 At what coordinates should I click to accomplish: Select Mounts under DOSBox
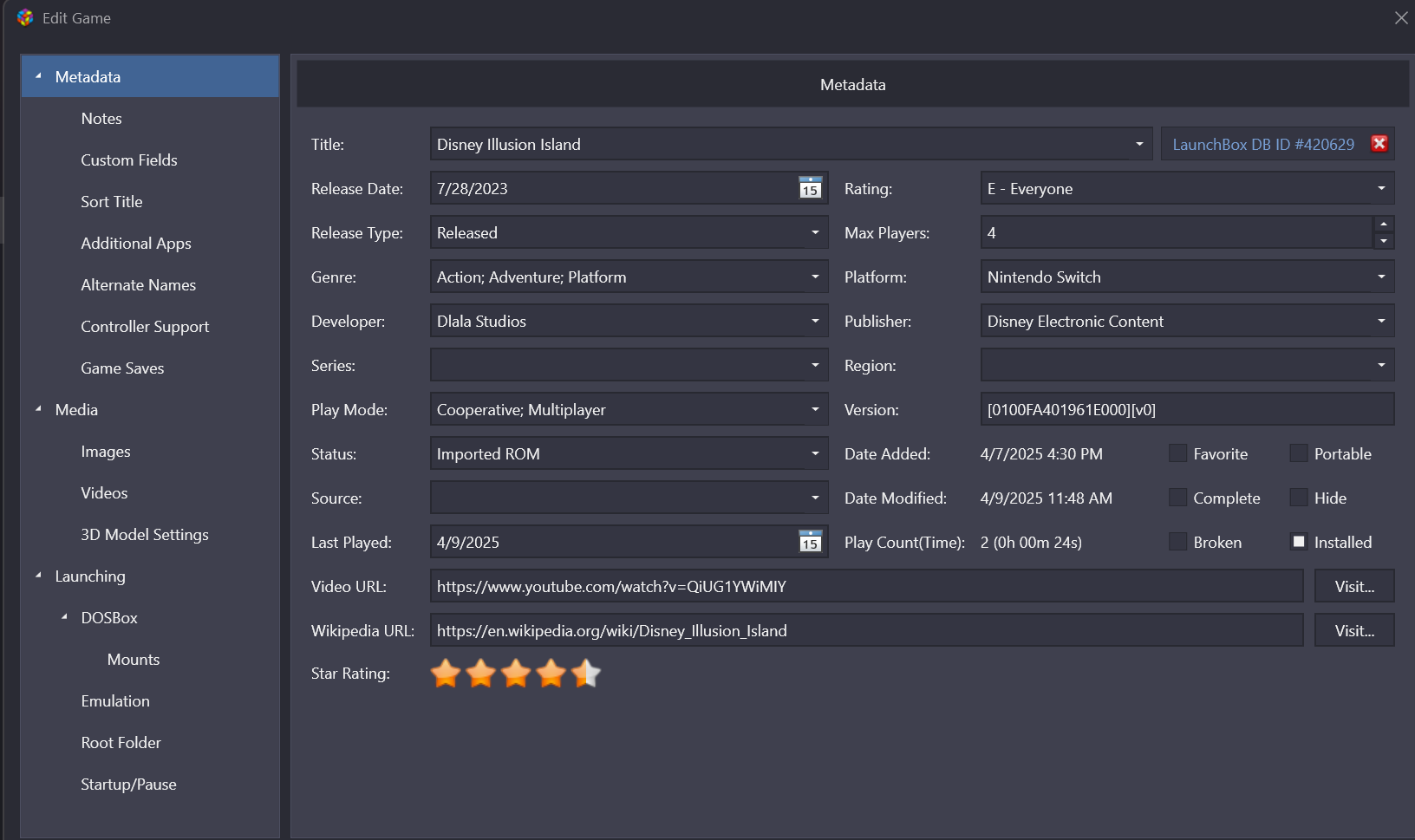tap(134, 659)
